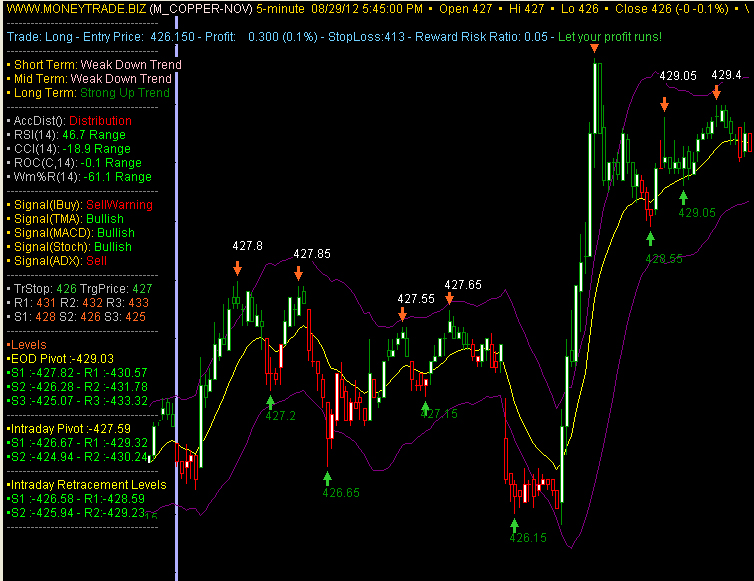Click the orange sell arrow under 427.85

[x=298, y=273]
